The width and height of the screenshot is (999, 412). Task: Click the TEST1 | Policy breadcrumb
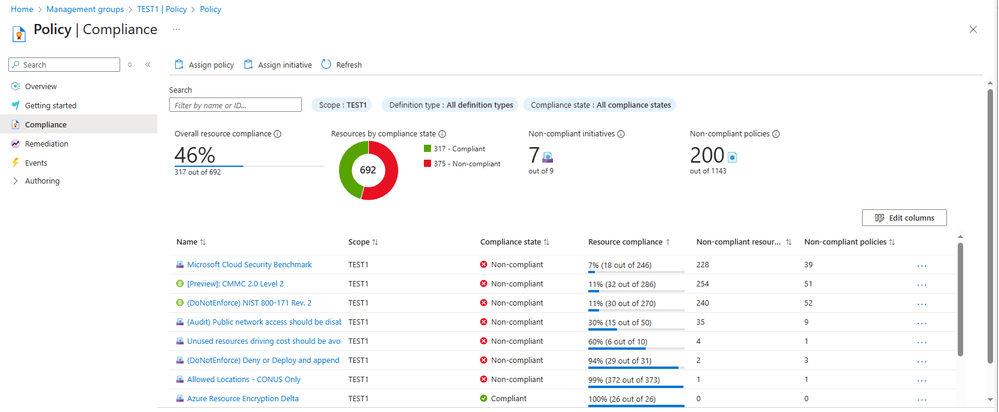click(x=161, y=10)
